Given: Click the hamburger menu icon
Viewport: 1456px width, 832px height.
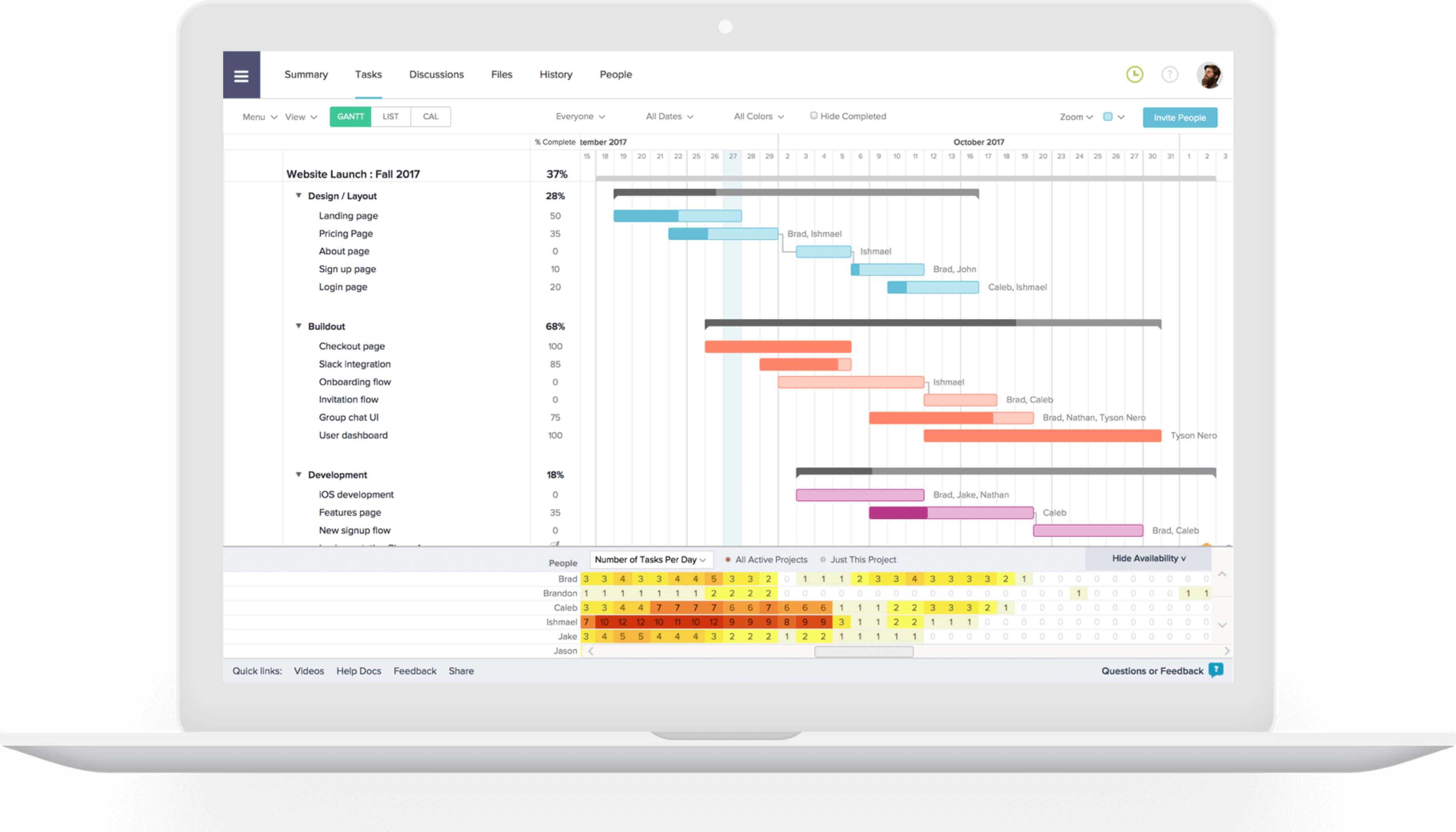Looking at the screenshot, I should (x=241, y=74).
